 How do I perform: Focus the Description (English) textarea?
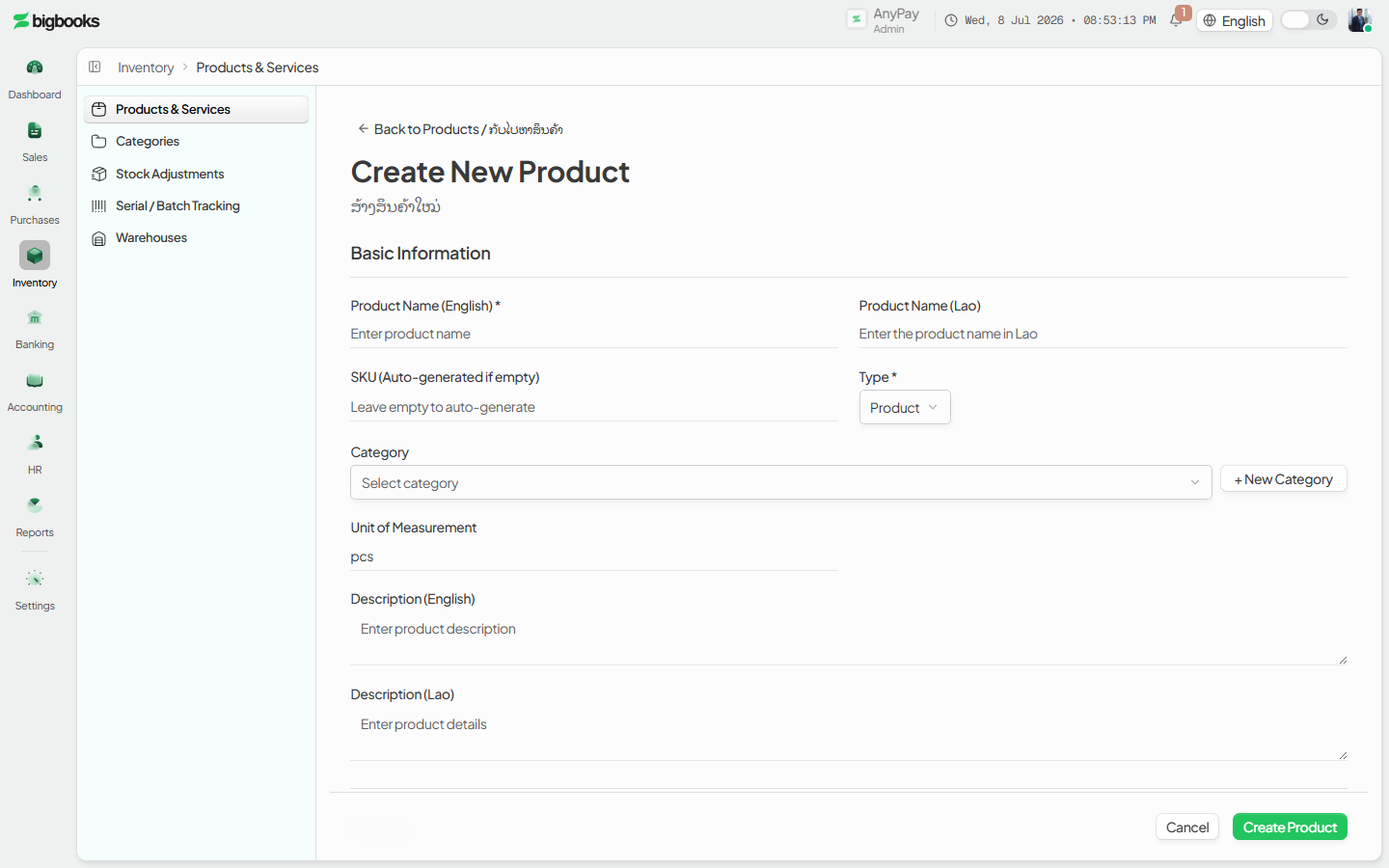coord(849,639)
